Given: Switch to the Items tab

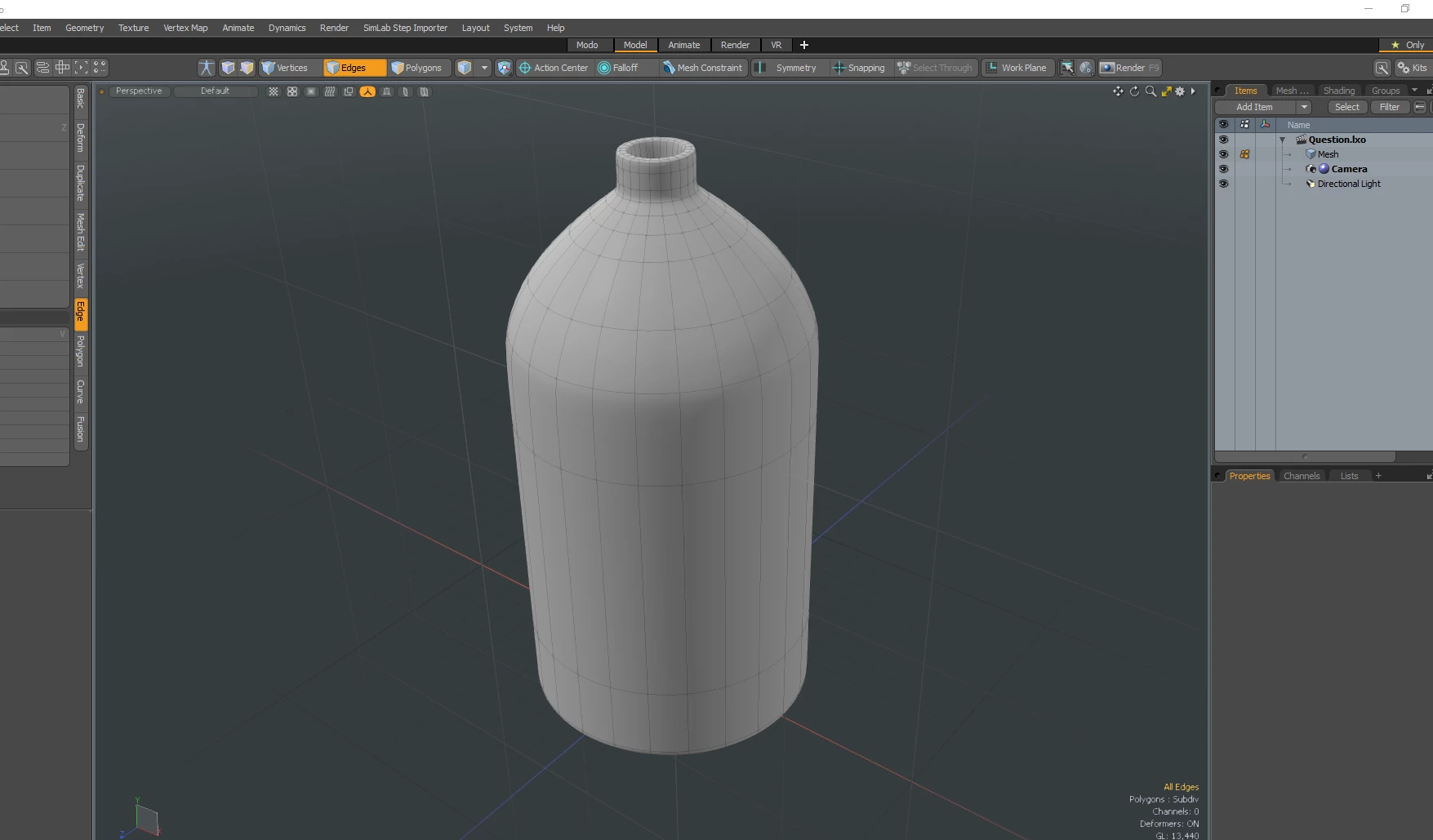Looking at the screenshot, I should click(x=1245, y=91).
